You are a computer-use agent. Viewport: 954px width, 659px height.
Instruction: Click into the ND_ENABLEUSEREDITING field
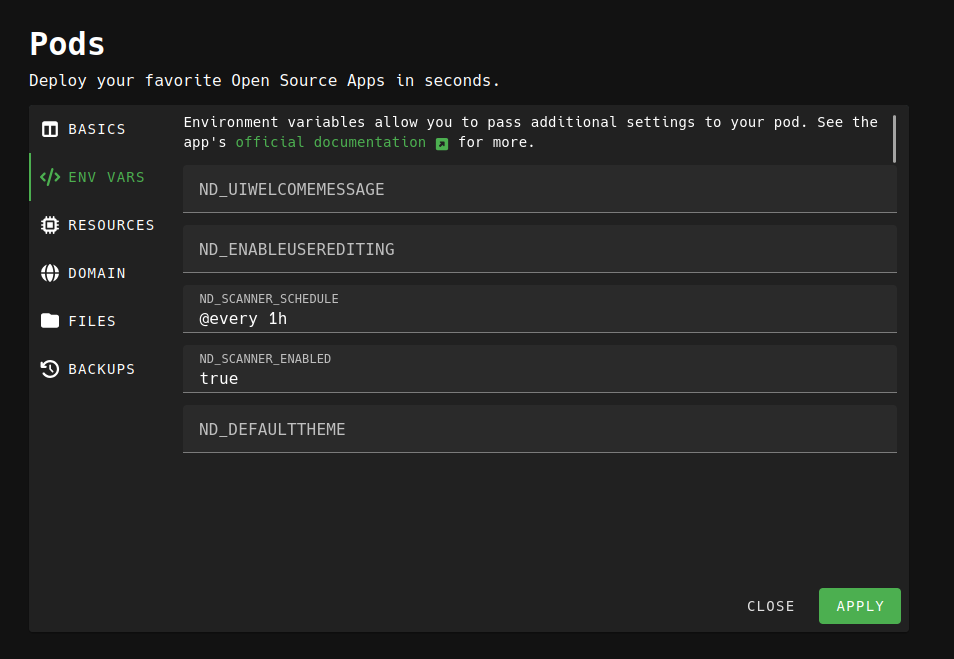(539, 249)
